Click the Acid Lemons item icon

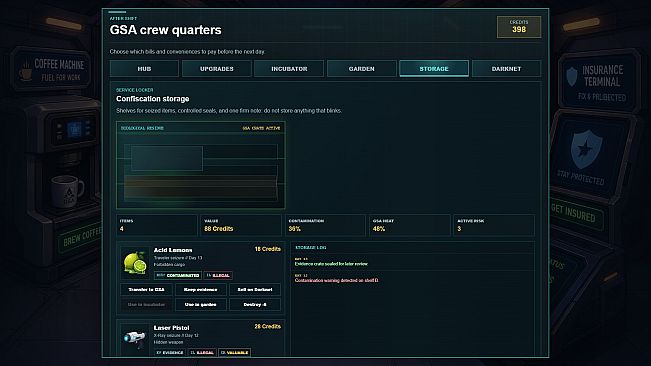coord(135,263)
